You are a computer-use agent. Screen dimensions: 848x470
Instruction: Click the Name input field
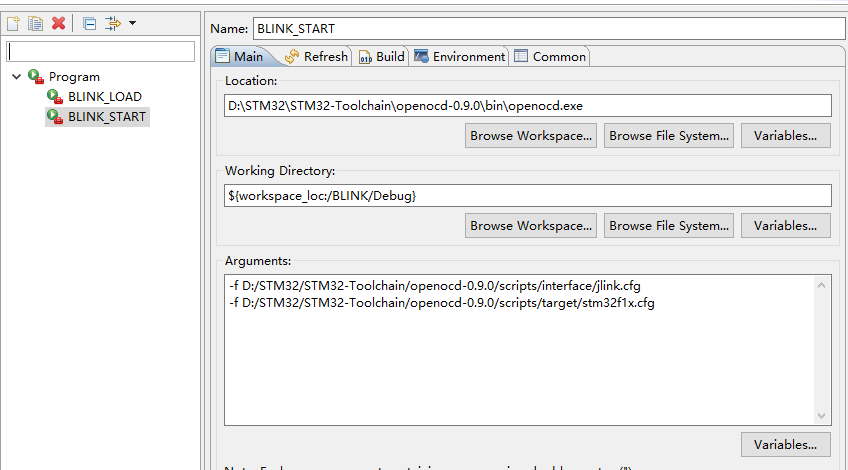point(549,29)
